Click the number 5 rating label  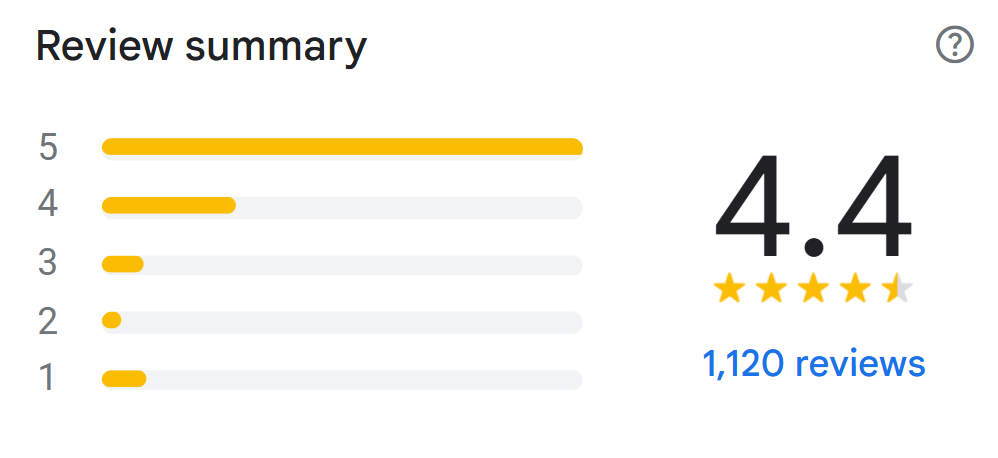coord(48,148)
